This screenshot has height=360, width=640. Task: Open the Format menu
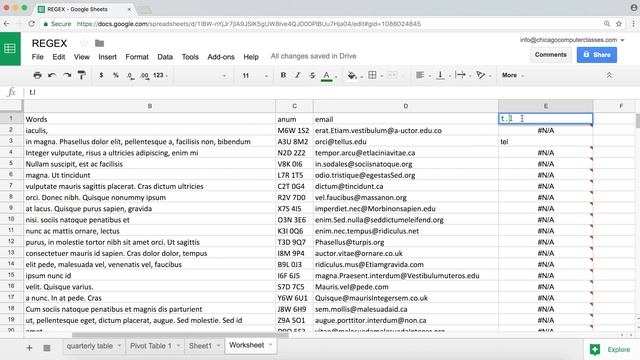point(137,57)
